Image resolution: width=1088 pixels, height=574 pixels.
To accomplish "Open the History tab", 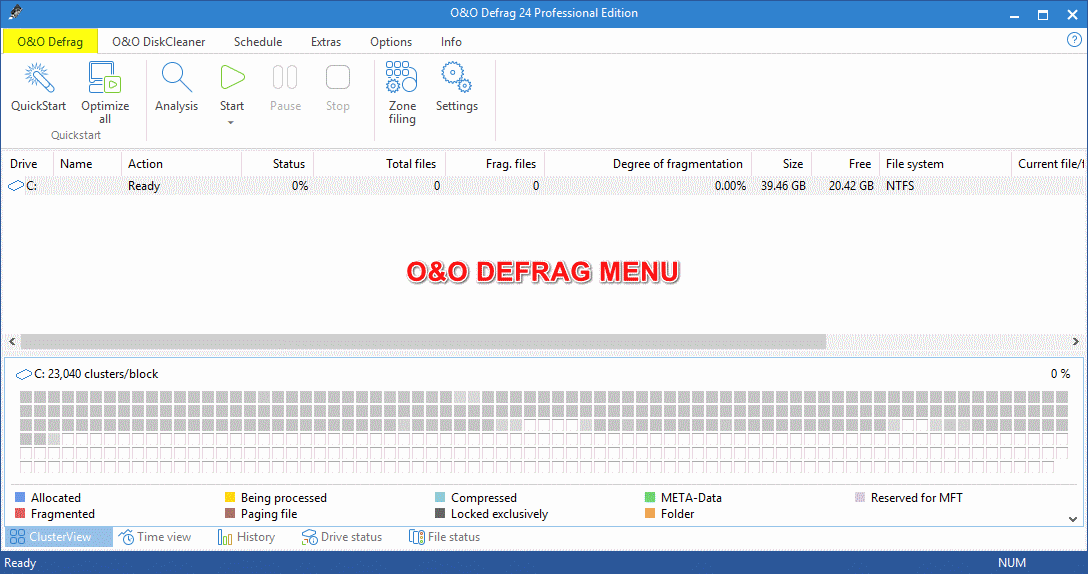I will [246, 537].
